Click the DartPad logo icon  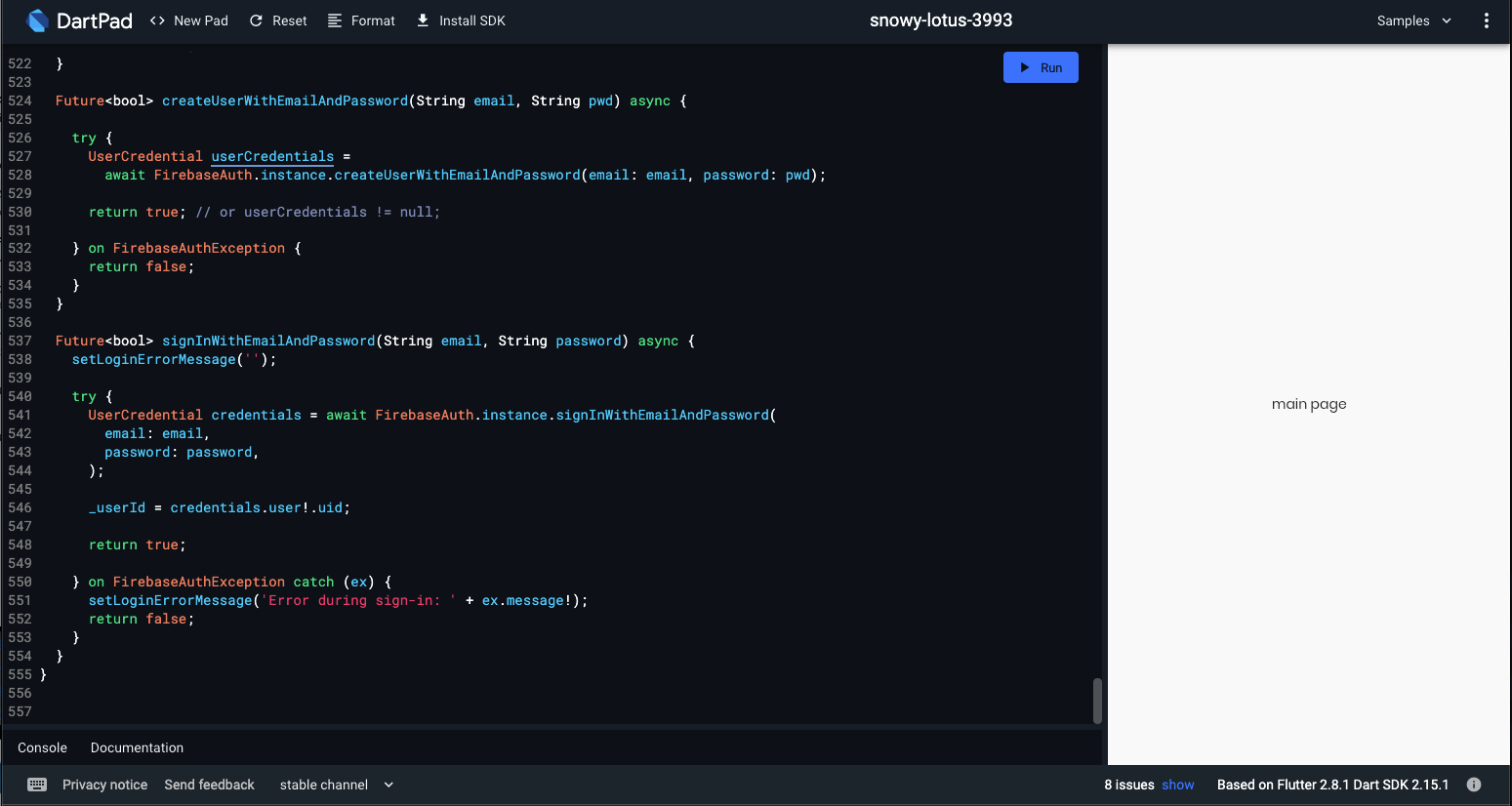(x=37, y=20)
